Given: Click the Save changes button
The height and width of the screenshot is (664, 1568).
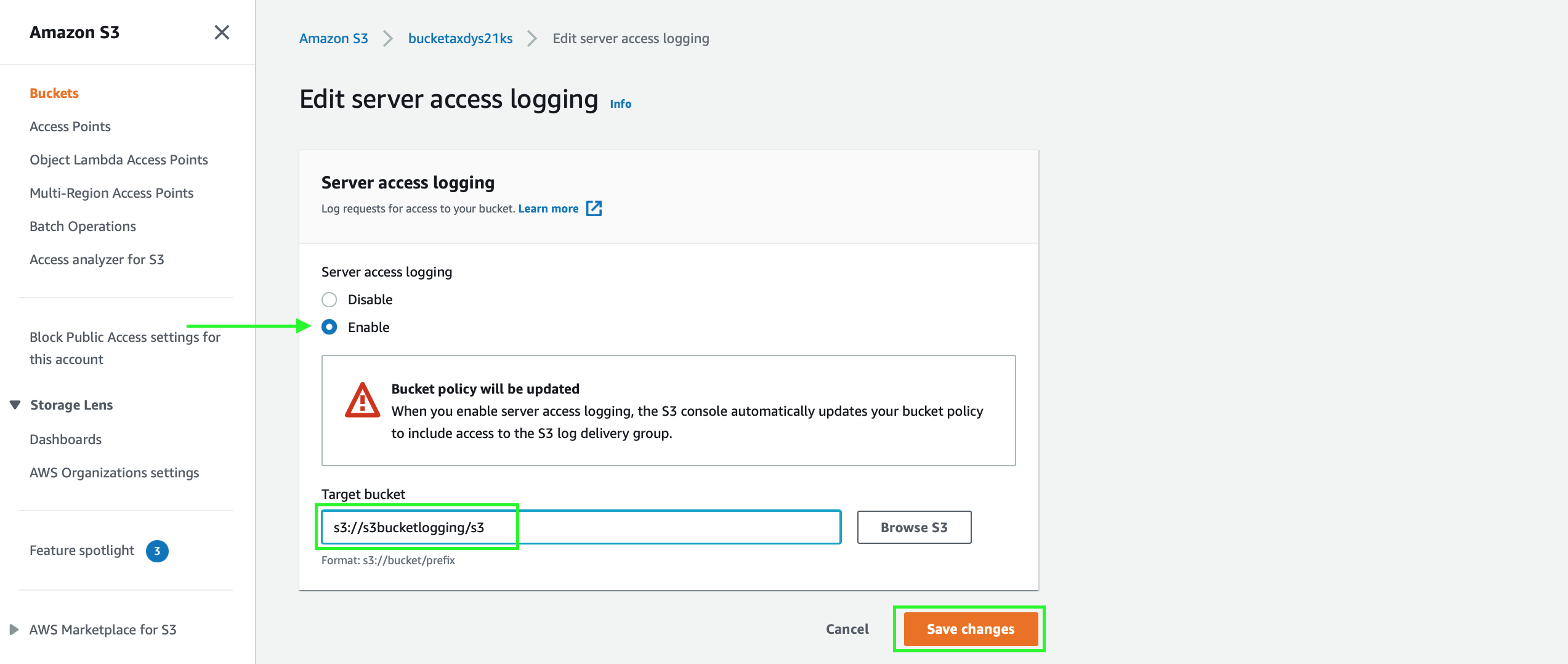Looking at the screenshot, I should coord(969,629).
